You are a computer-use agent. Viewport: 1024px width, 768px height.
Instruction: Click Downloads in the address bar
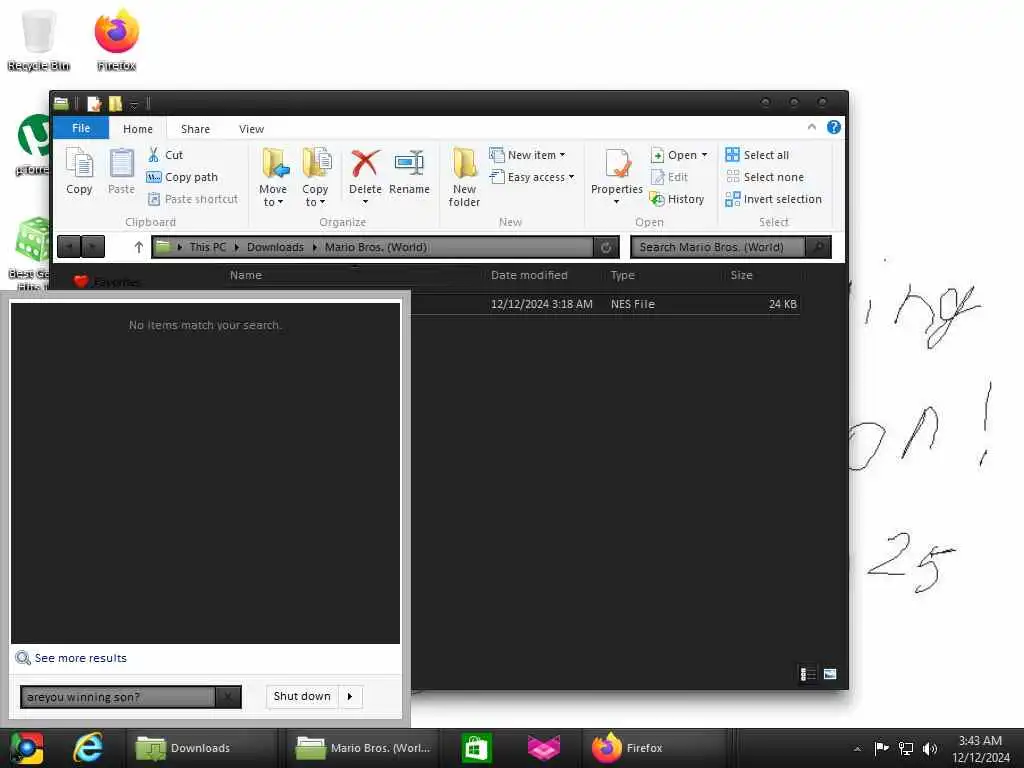(x=275, y=247)
